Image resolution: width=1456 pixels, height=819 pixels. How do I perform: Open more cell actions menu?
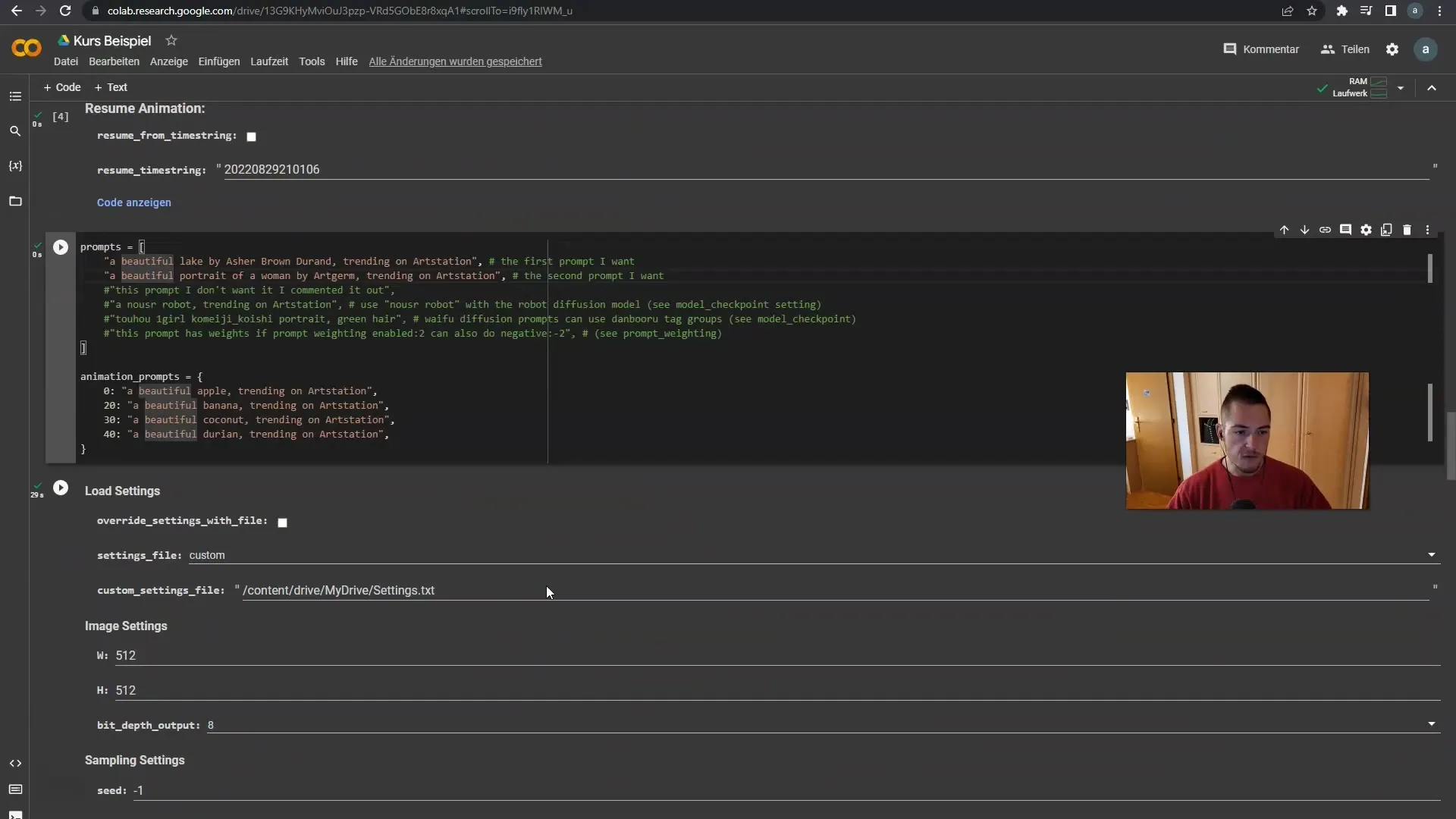click(x=1427, y=230)
